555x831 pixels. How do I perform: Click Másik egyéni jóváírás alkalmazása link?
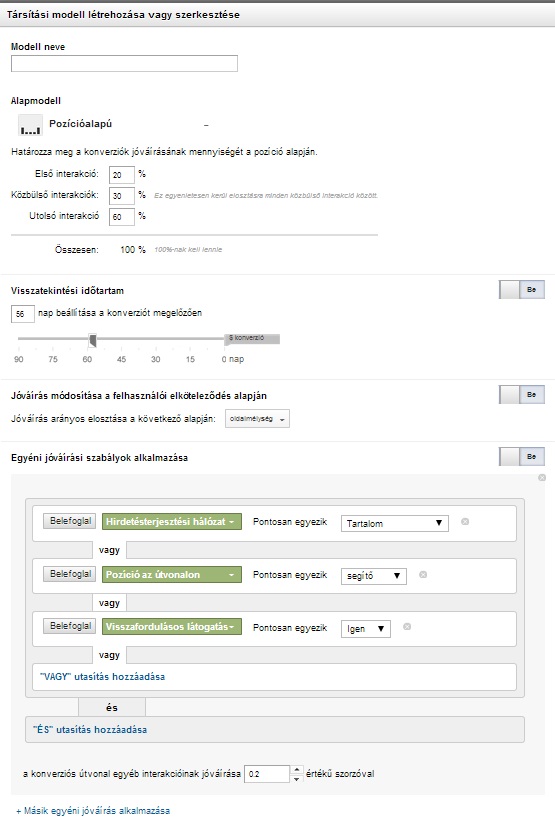click(x=93, y=811)
